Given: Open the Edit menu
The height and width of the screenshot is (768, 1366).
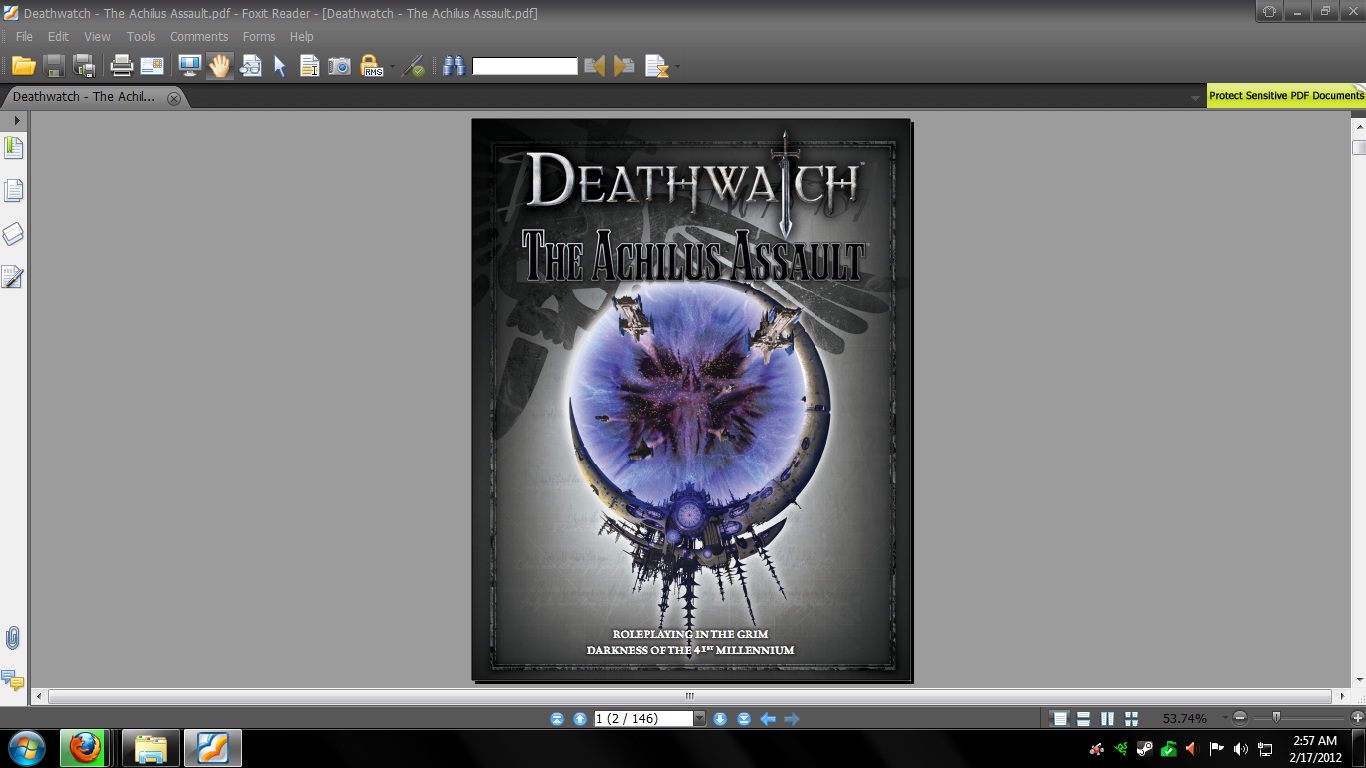Looking at the screenshot, I should point(58,36).
